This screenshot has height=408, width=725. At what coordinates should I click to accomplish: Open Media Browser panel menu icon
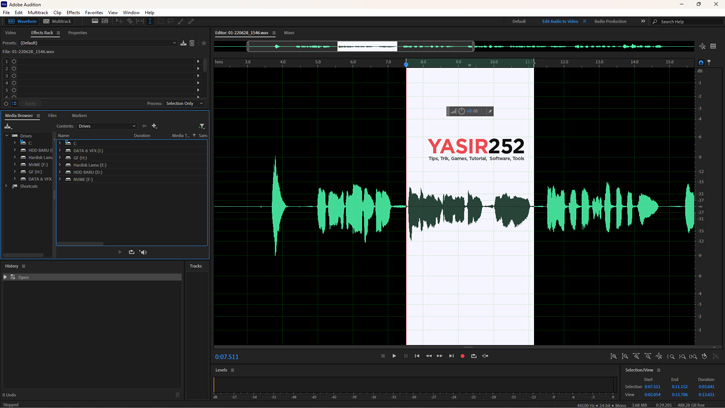pos(38,116)
